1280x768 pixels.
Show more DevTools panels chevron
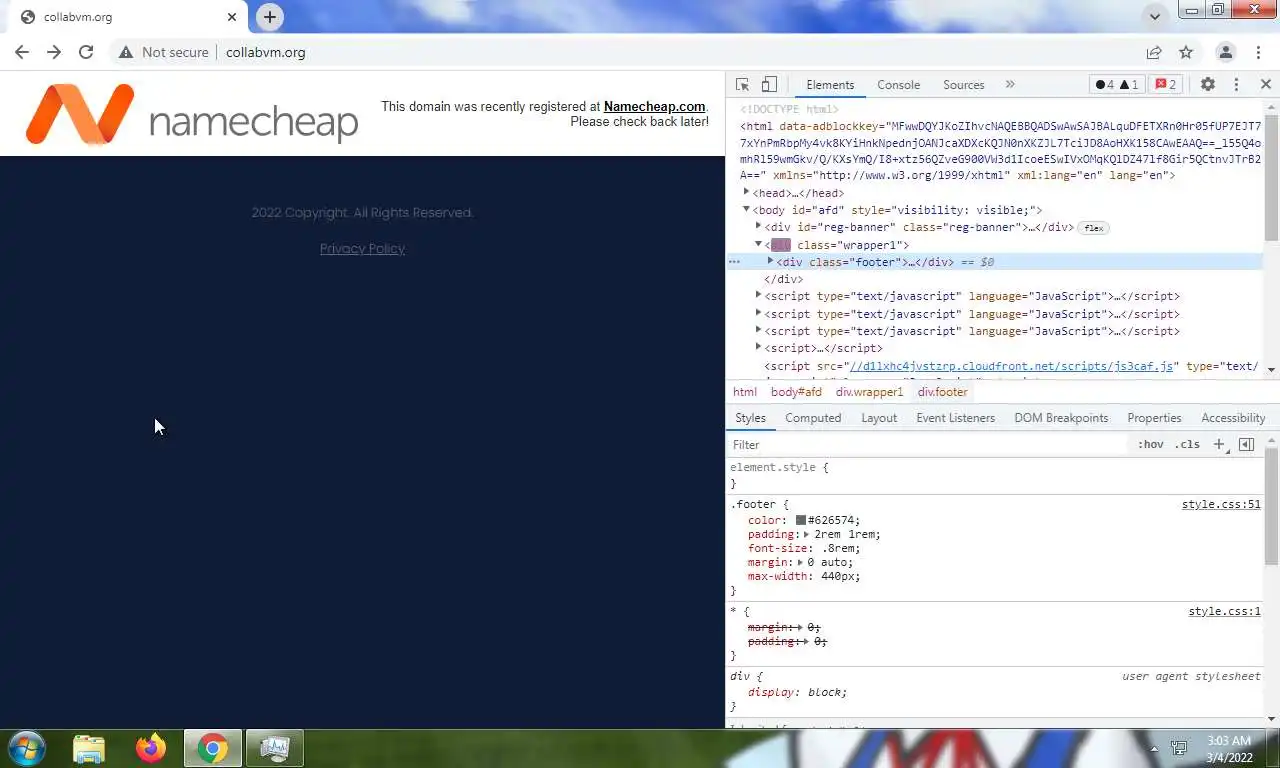(1010, 85)
